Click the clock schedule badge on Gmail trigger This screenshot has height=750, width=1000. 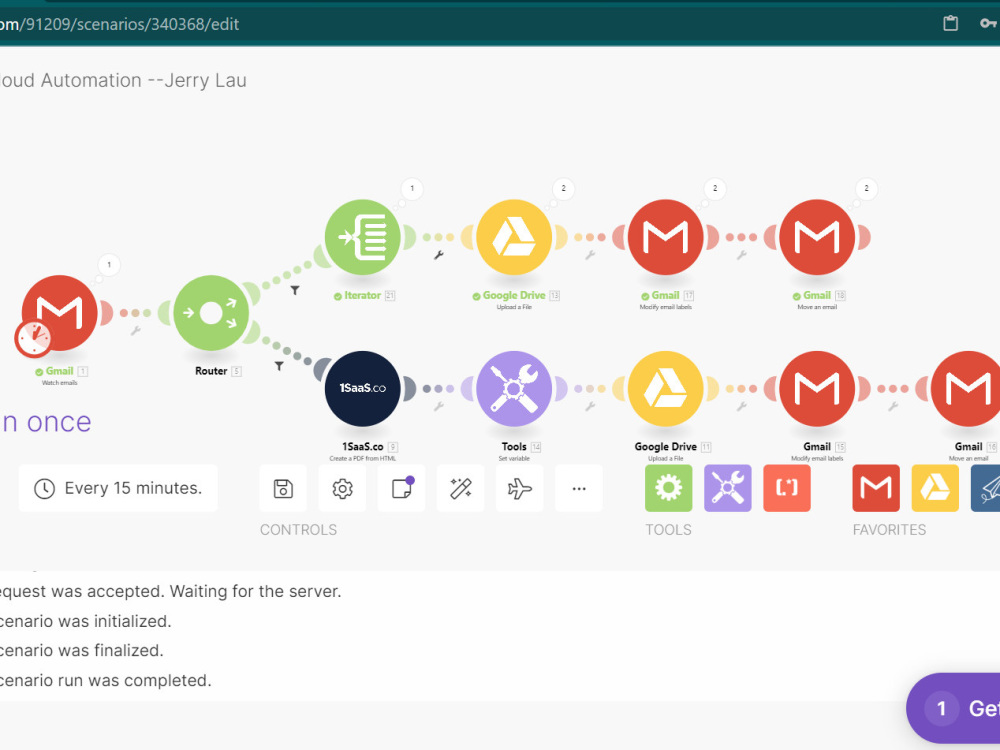pos(33,339)
